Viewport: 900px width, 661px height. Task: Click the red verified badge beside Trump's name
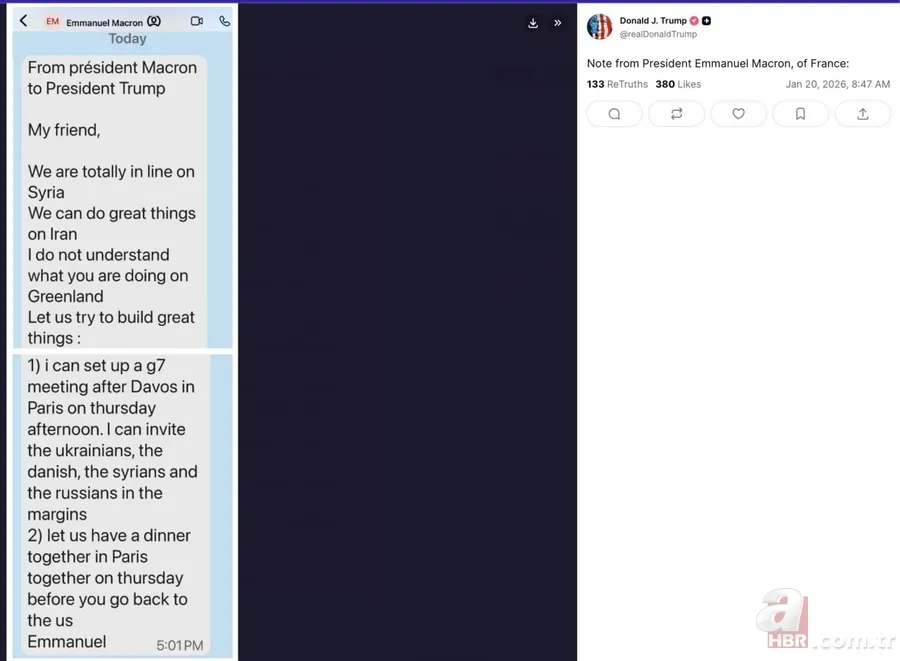pos(694,21)
